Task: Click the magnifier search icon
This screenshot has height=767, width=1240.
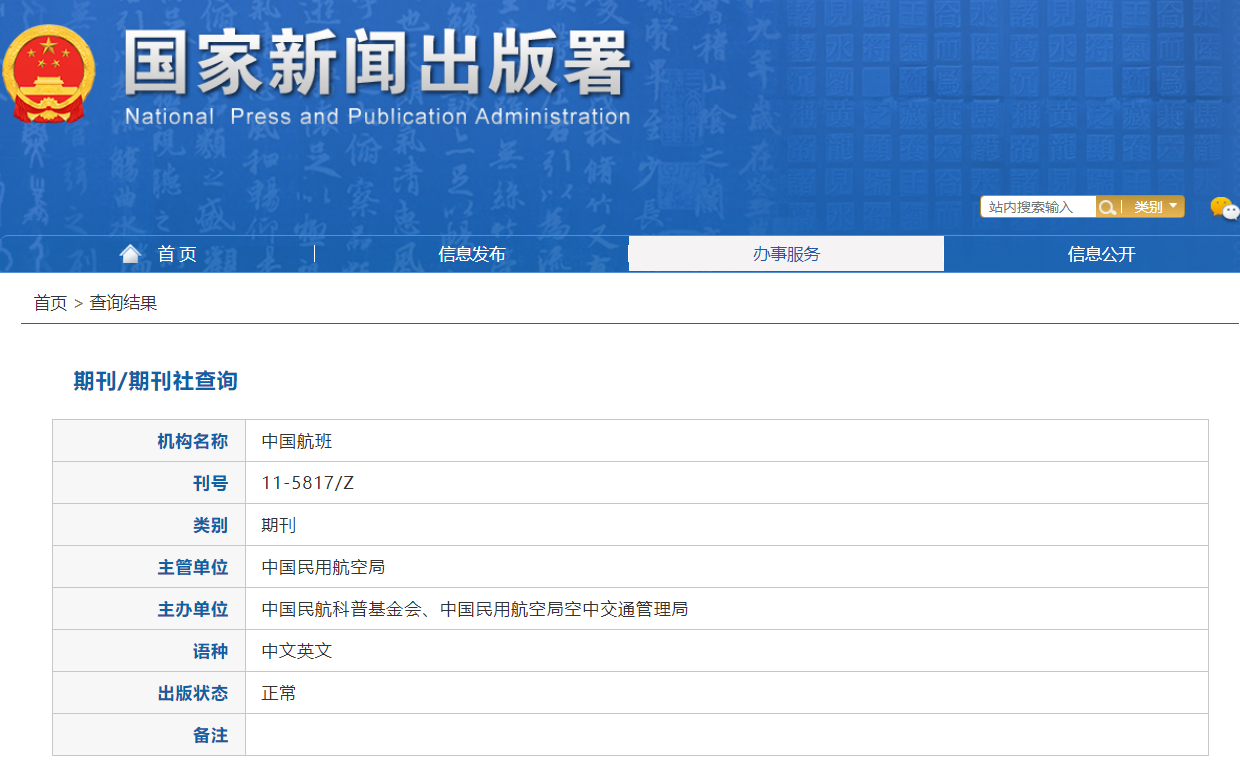Action: click(x=1107, y=207)
